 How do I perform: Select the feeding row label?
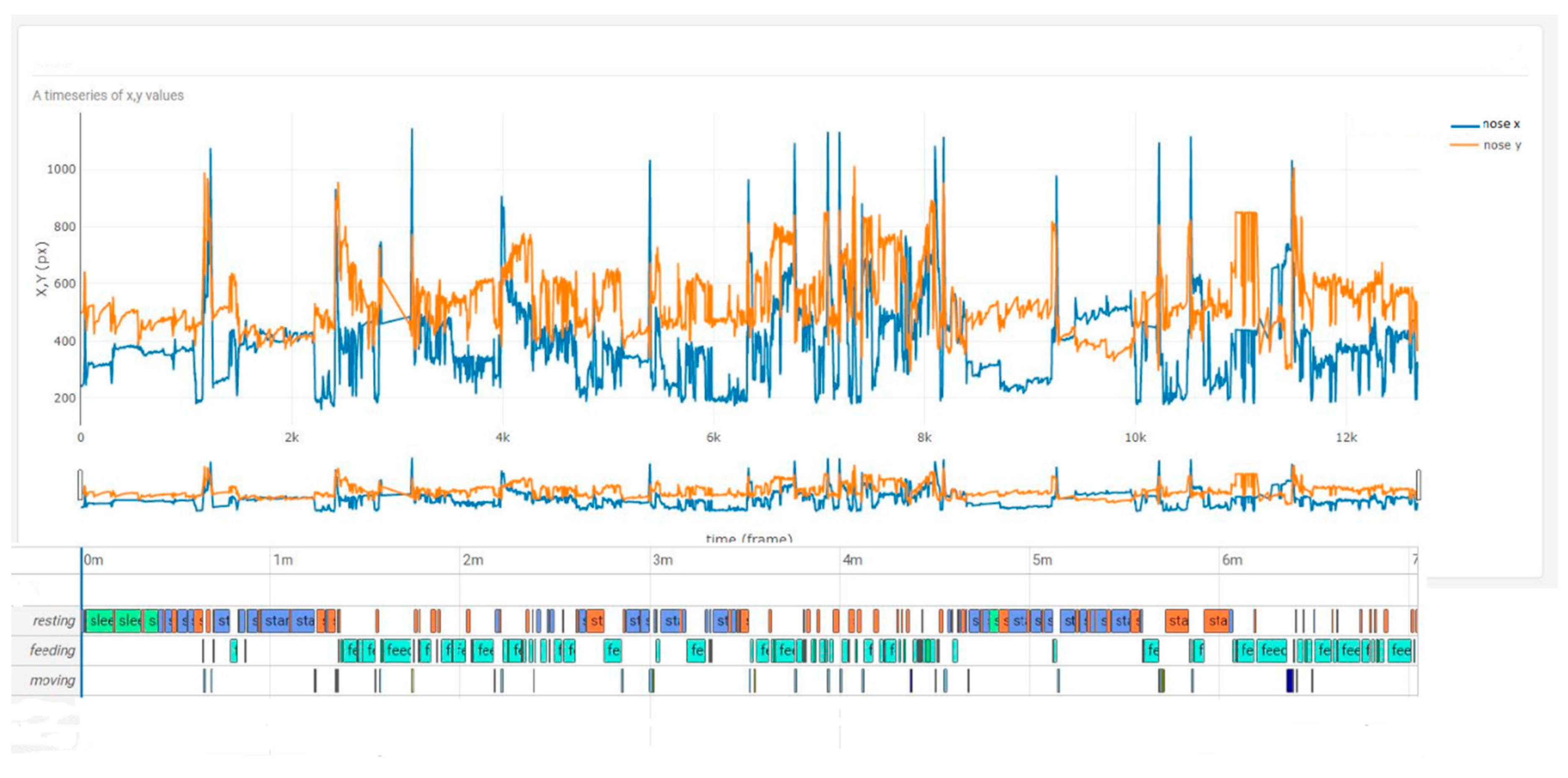click(x=52, y=650)
